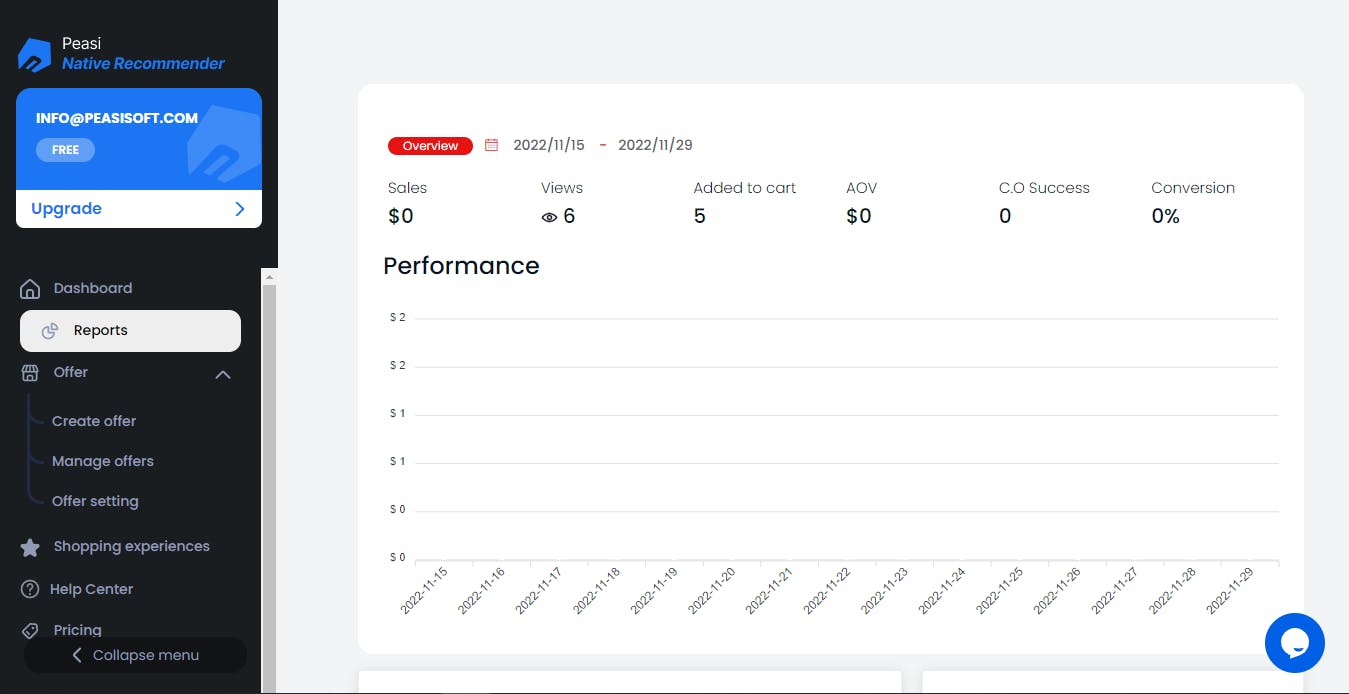This screenshot has height=694, width=1349.
Task: Click the Upgrade arrow chevron
Action: [239, 209]
